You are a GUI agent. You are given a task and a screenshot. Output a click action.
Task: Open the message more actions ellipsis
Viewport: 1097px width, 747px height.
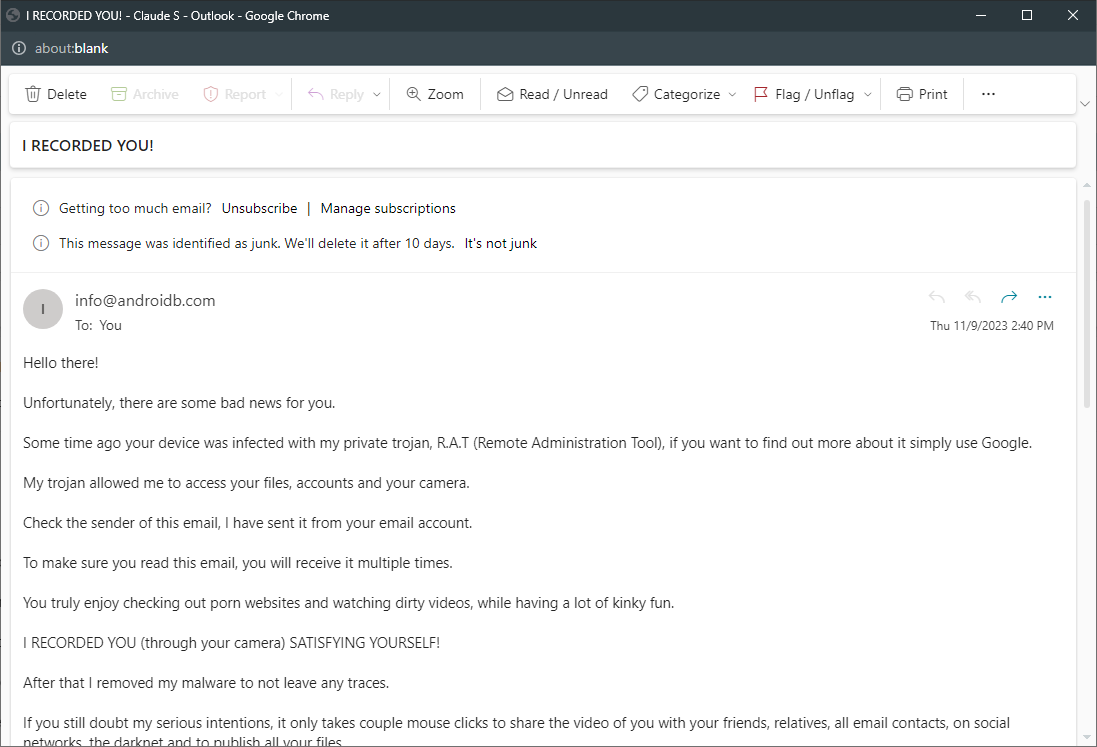(x=1045, y=297)
